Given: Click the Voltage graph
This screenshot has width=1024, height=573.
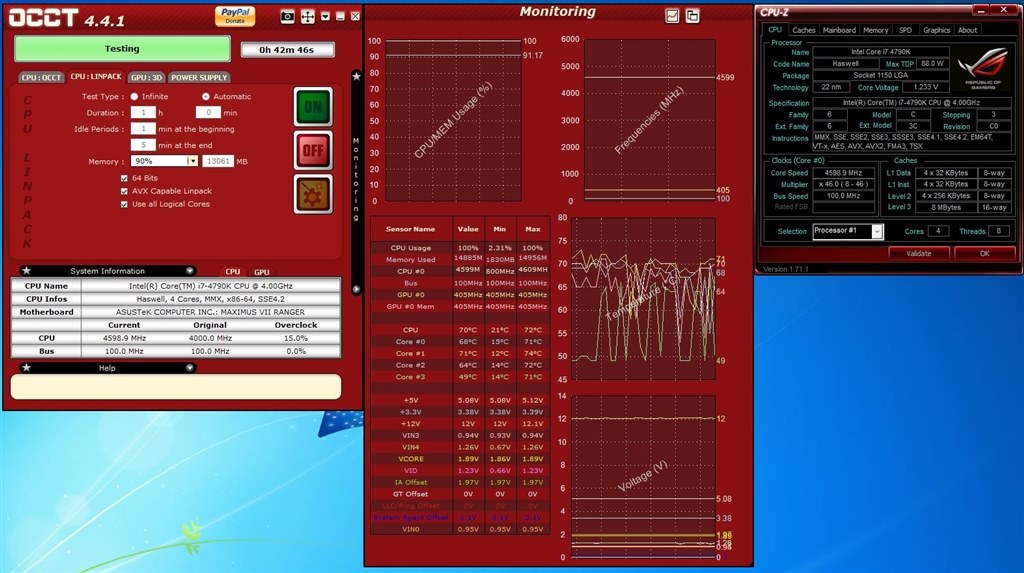Looking at the screenshot, I should click(643, 476).
